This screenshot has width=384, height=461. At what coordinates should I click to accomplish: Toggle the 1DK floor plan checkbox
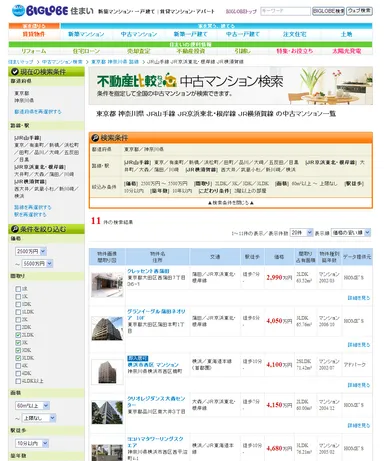tap(18, 304)
